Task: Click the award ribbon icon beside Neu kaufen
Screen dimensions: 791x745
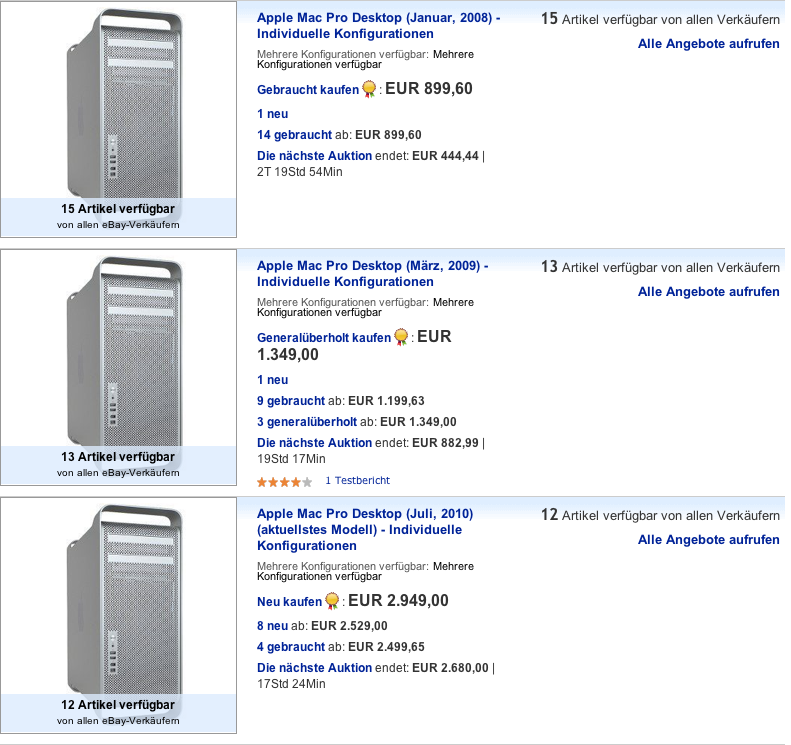Action: click(332, 601)
